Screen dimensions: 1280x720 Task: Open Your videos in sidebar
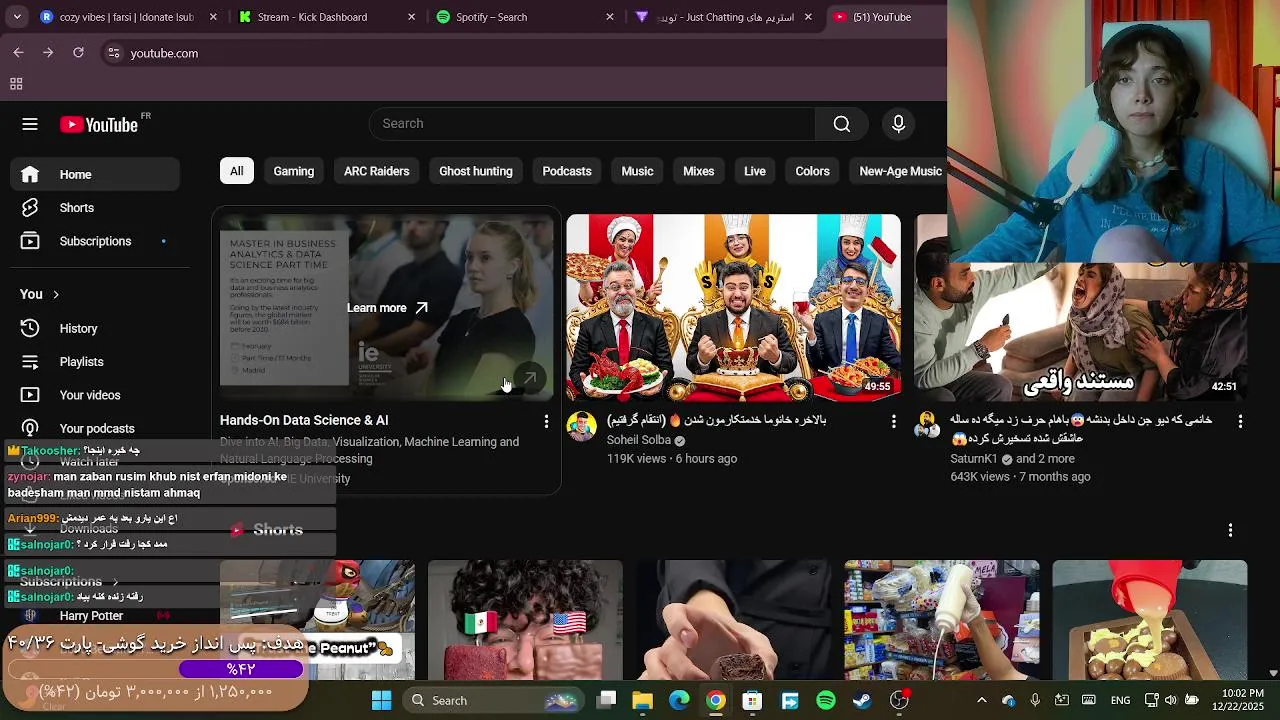pyautogui.click(x=96, y=395)
